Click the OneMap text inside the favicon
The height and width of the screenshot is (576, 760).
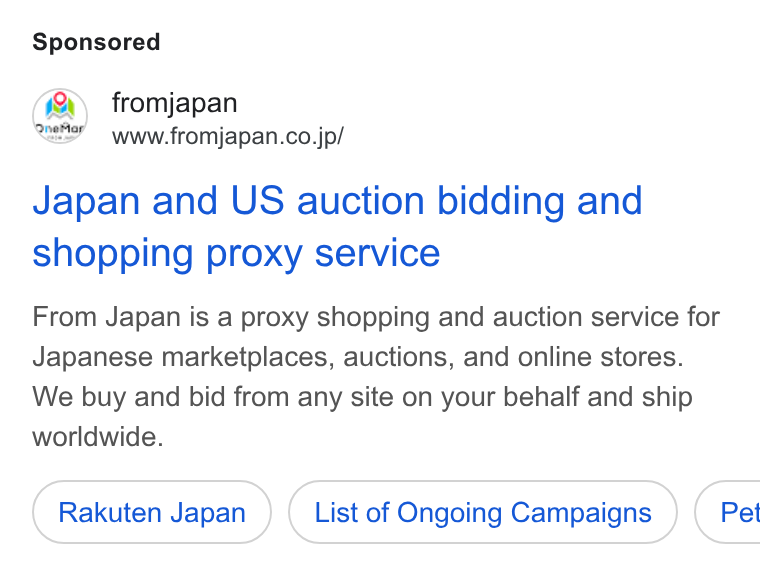(60, 128)
